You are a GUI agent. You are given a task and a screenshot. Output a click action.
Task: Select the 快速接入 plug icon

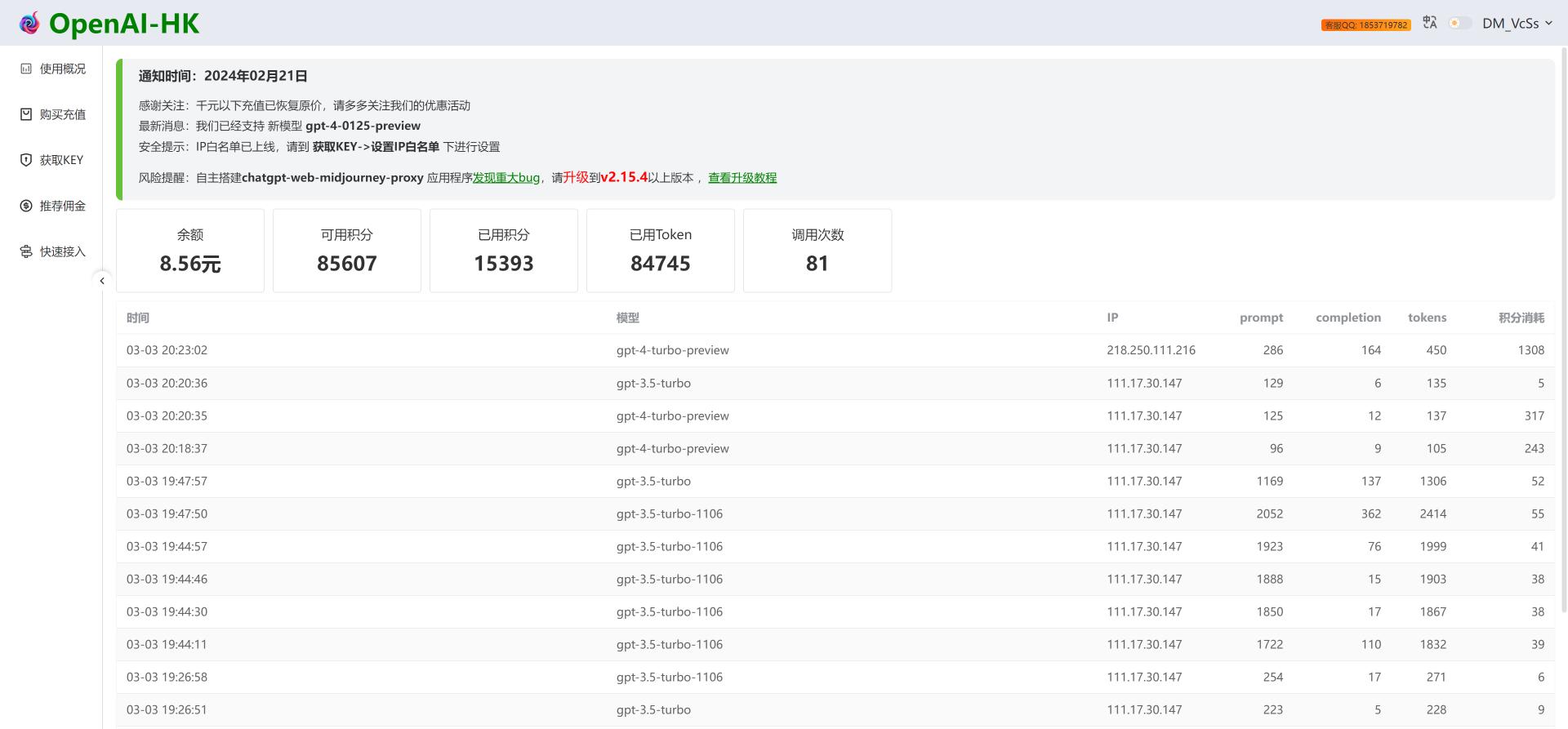tap(26, 251)
